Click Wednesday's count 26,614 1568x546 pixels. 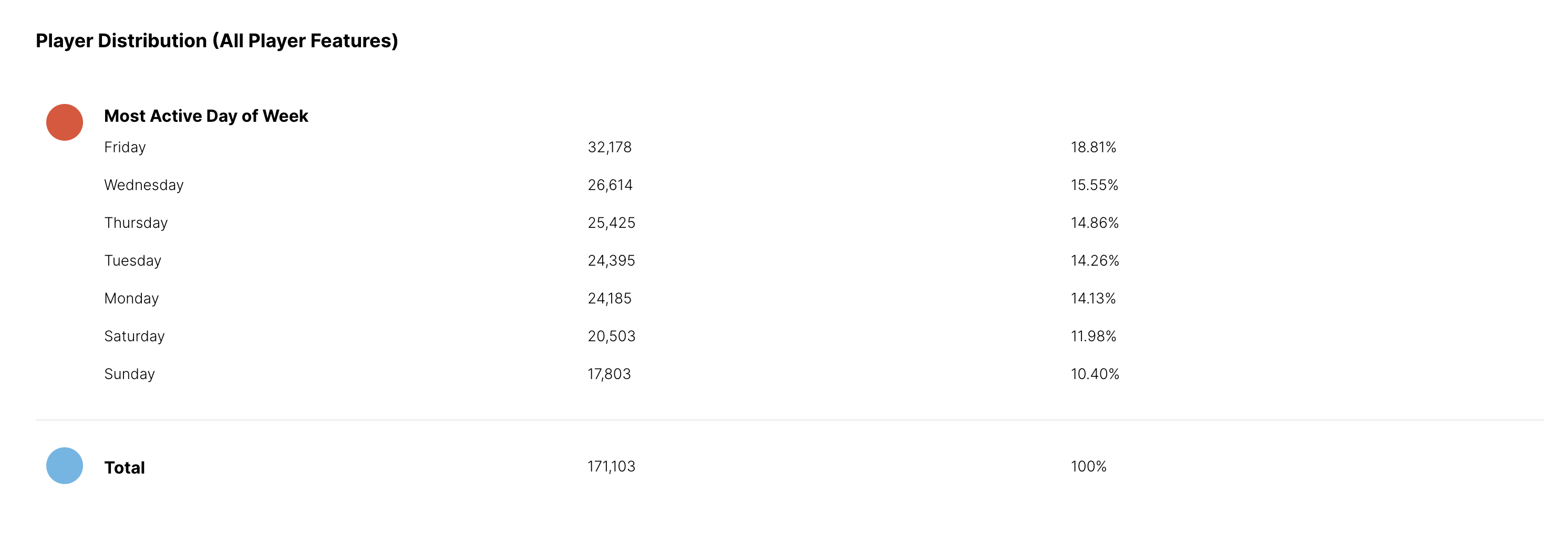610,185
